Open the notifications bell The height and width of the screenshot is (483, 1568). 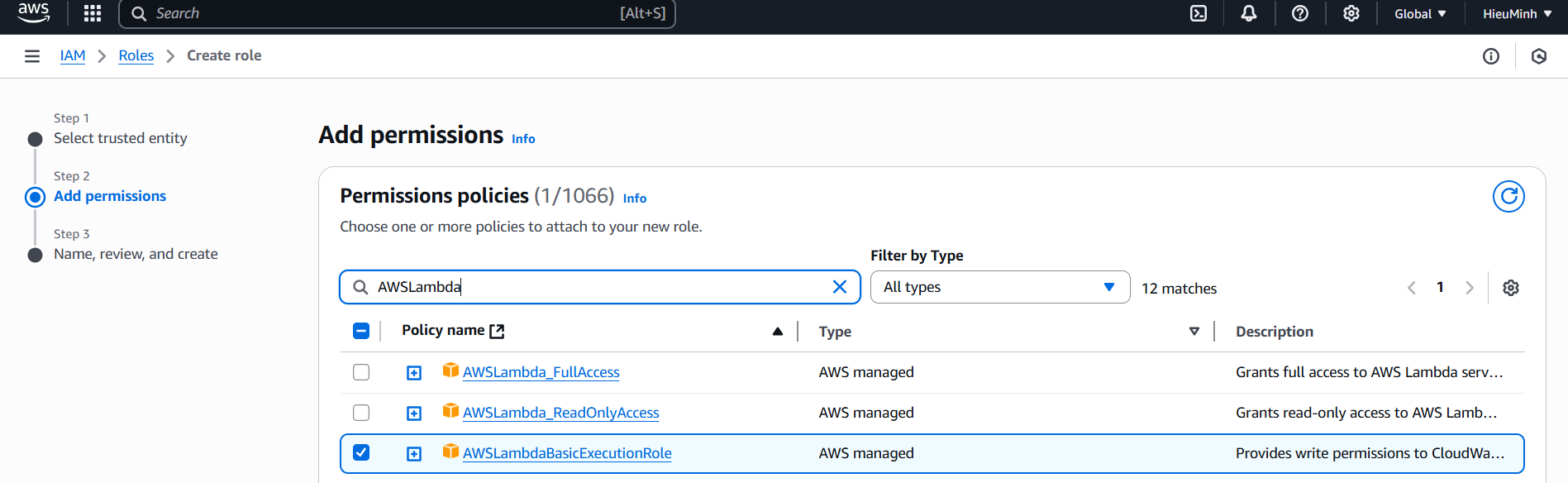[x=1249, y=13]
